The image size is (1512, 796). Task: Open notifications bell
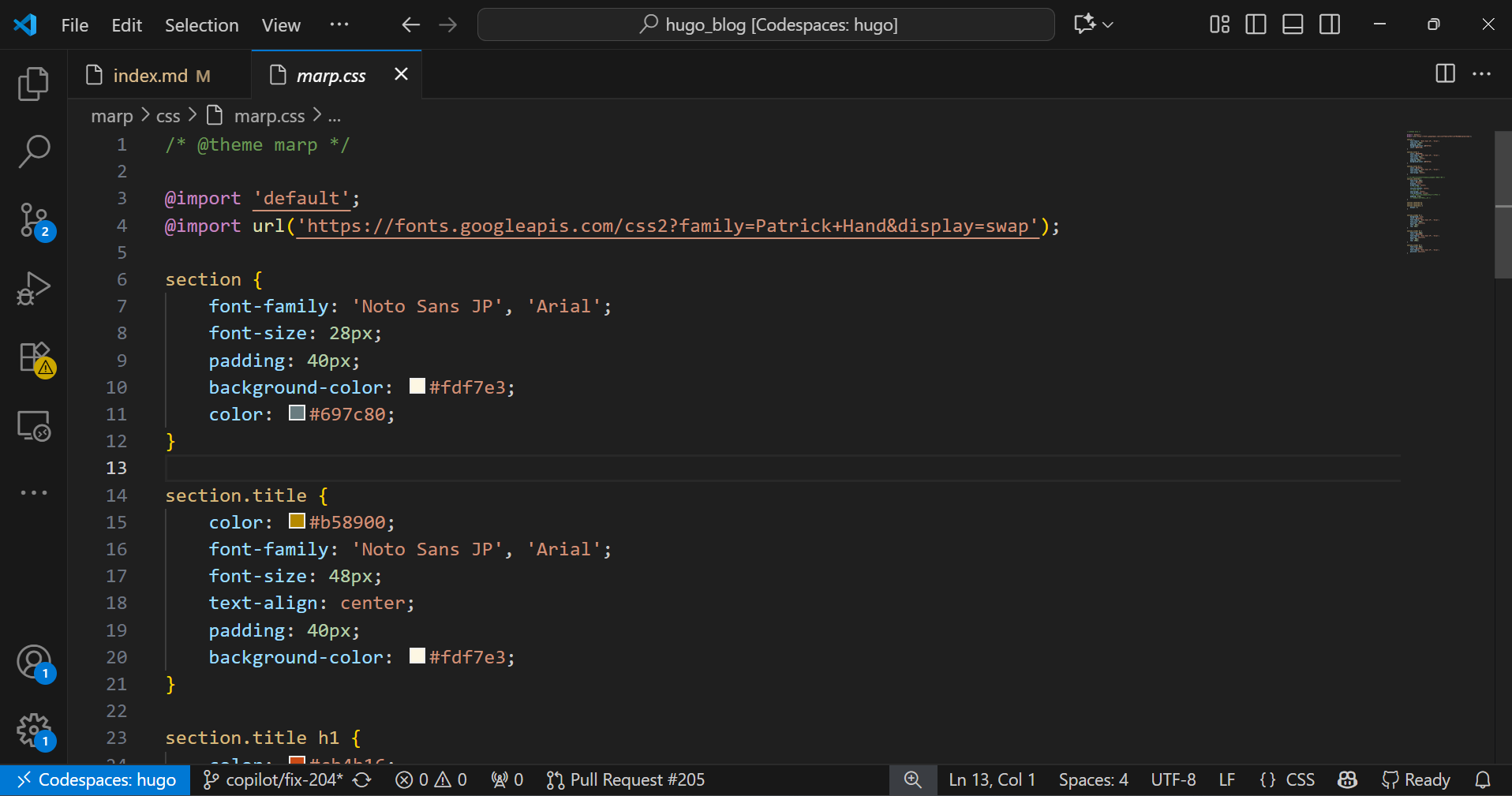[x=1483, y=780]
